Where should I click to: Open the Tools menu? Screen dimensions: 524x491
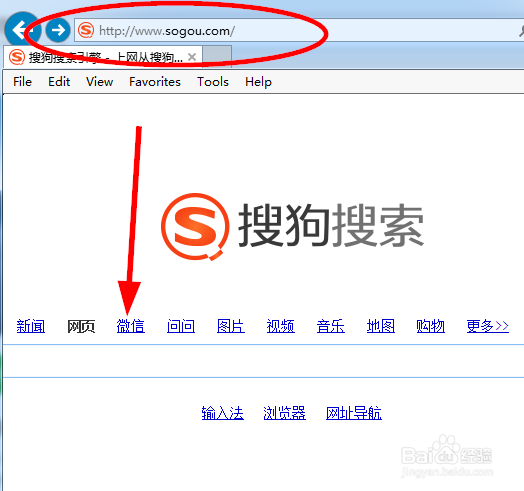click(x=213, y=82)
